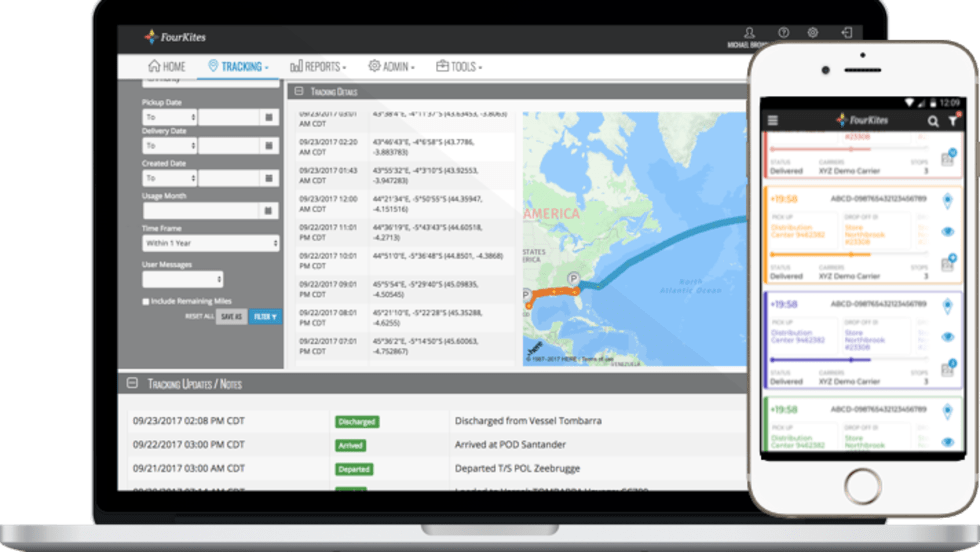Open Pickup Date calendar picker icon
Image resolution: width=980 pixels, height=552 pixels.
[268, 118]
